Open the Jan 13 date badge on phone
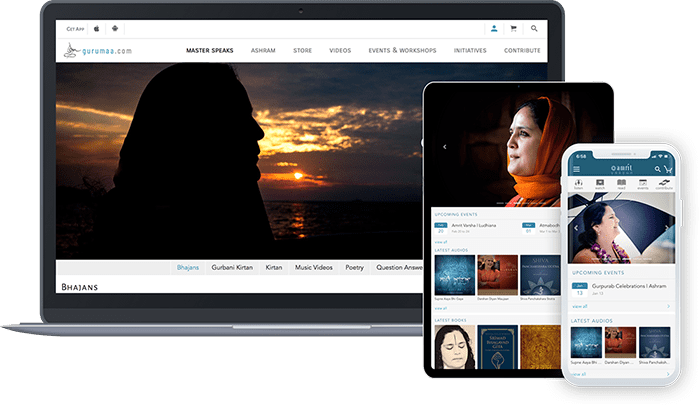700x405 pixels. (579, 290)
